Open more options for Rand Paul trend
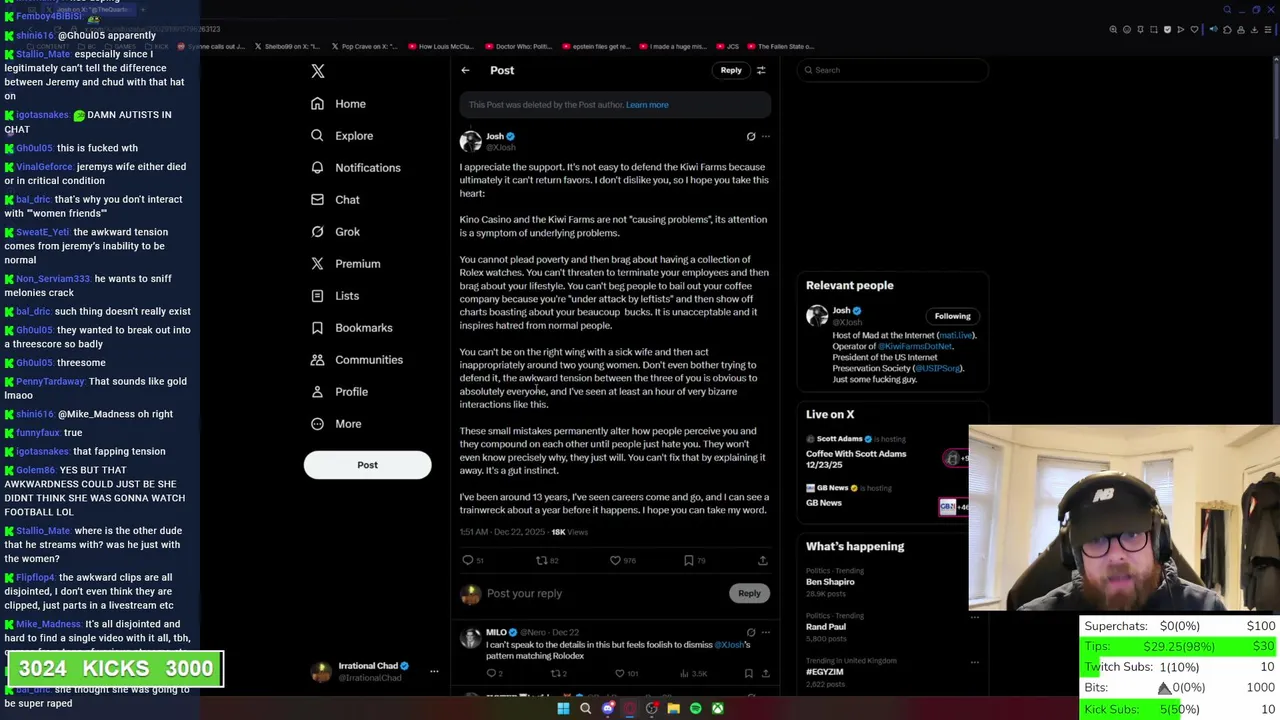The image size is (1280, 720). 975,617
